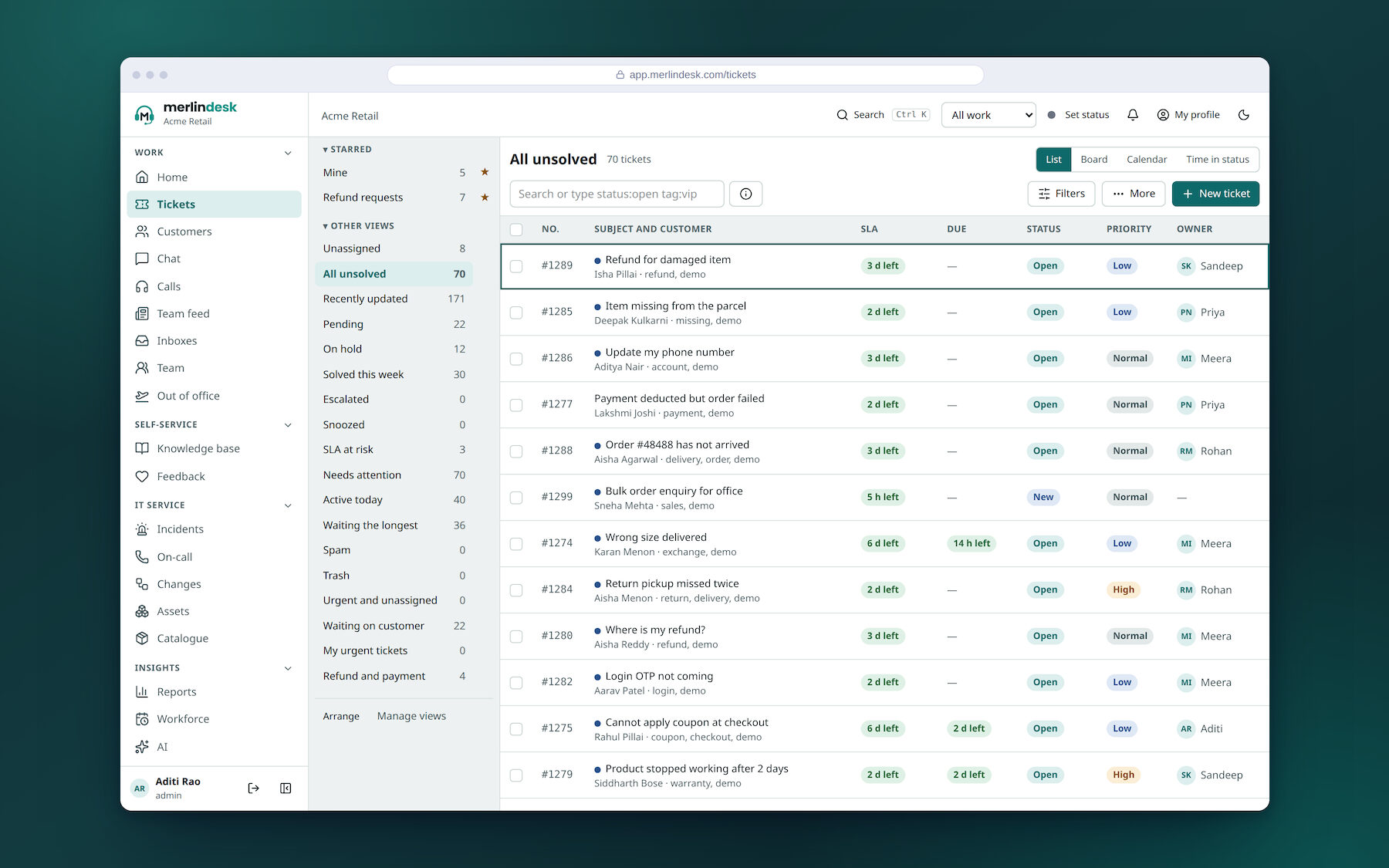Collapse the sidebar panel icon
Screen dimensions: 1389x868
point(286,788)
